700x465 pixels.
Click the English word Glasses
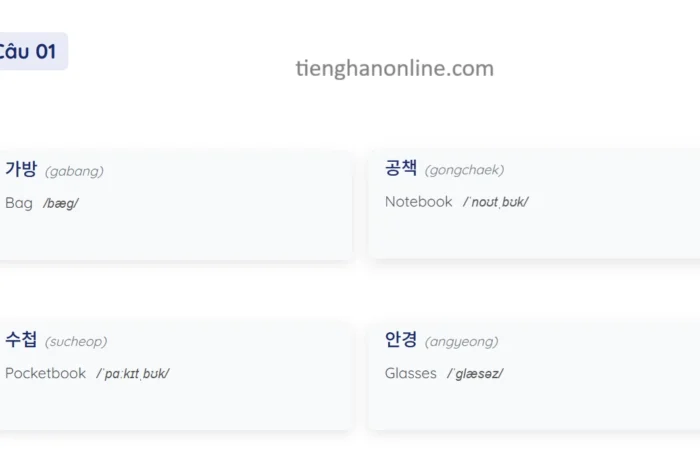tap(411, 373)
